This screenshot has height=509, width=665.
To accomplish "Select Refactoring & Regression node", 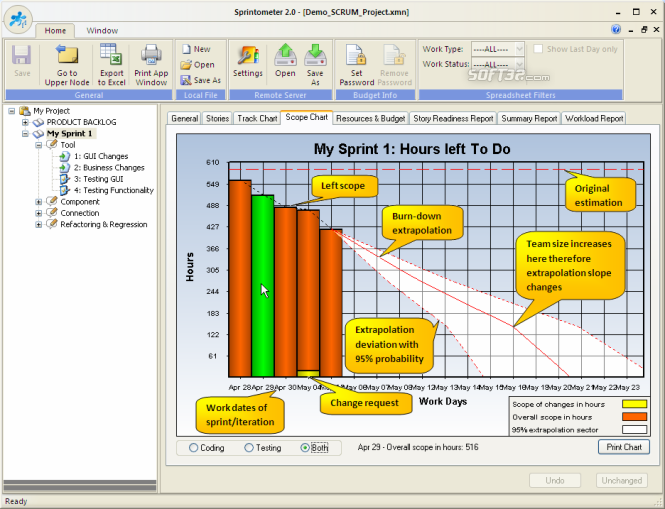I will pyautogui.click(x=103, y=224).
